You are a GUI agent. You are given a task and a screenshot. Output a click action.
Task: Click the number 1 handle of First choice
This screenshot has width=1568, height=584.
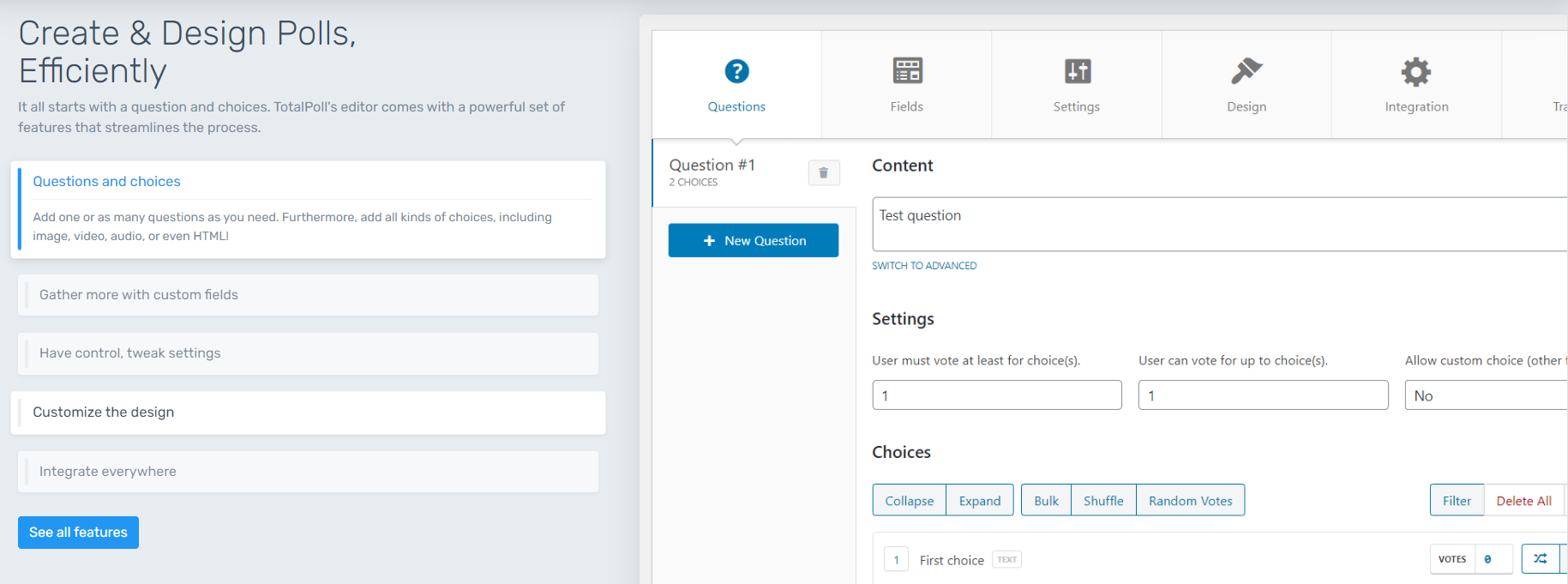click(896, 560)
